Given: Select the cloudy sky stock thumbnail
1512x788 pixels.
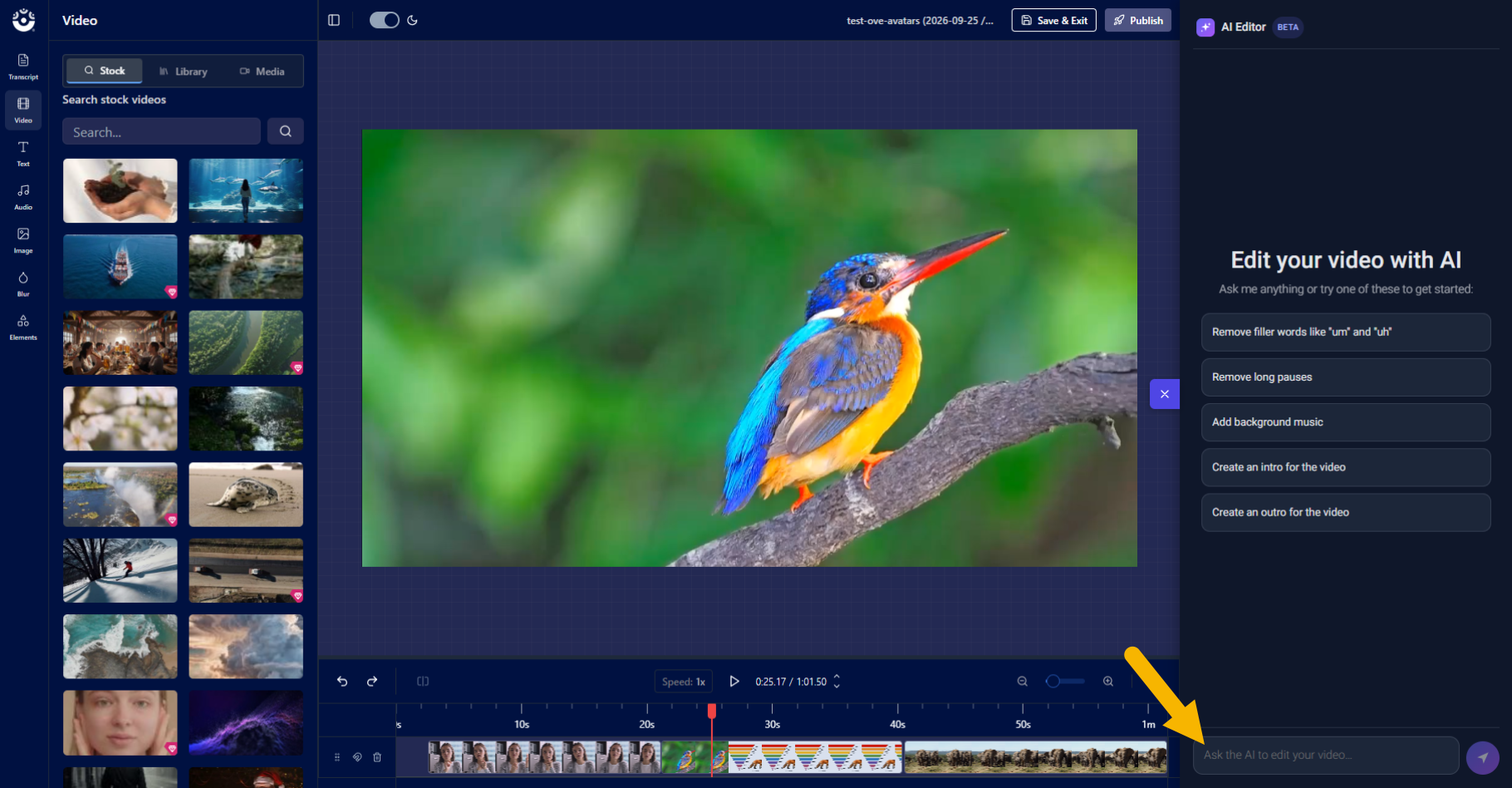Looking at the screenshot, I should coord(246,647).
